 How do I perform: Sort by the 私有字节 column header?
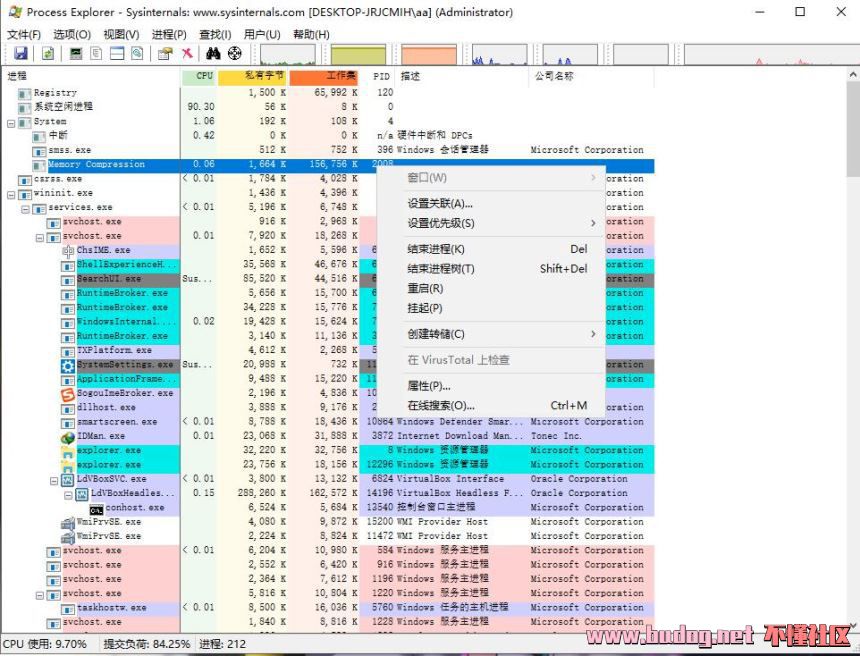point(252,76)
